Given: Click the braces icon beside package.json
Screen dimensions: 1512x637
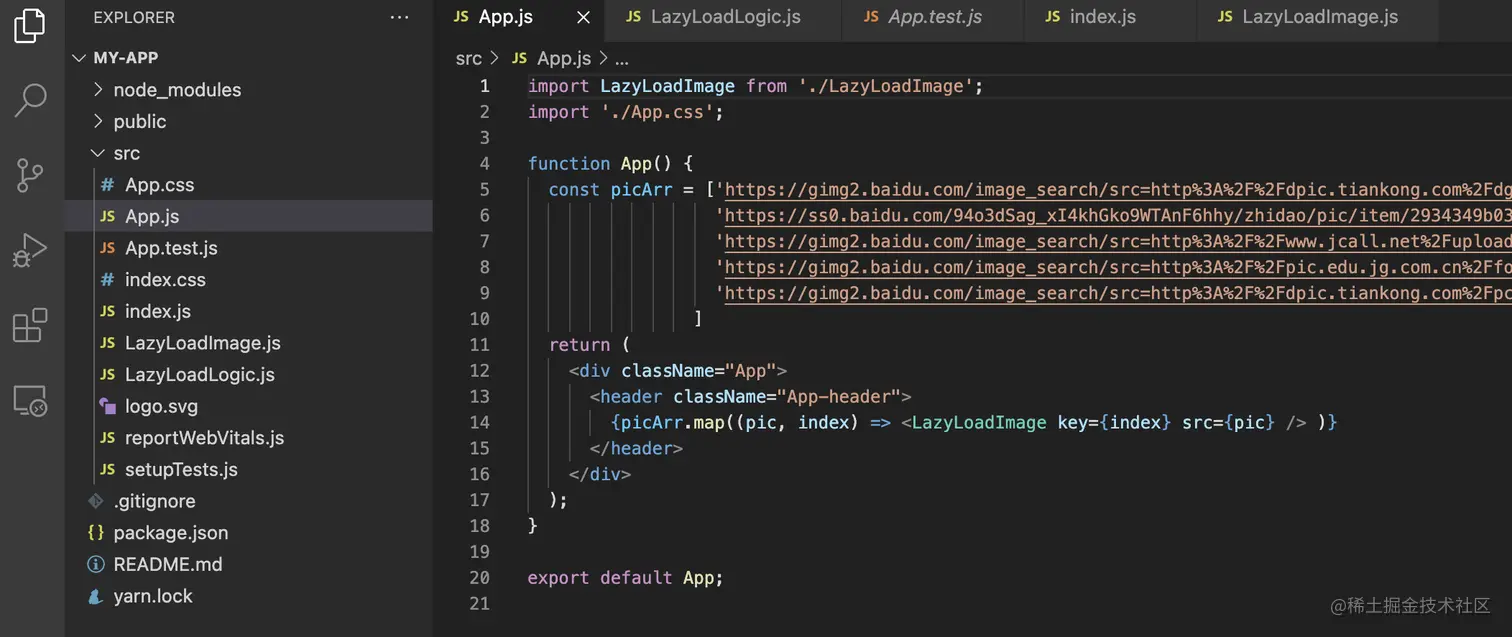Looking at the screenshot, I should click(96, 533).
